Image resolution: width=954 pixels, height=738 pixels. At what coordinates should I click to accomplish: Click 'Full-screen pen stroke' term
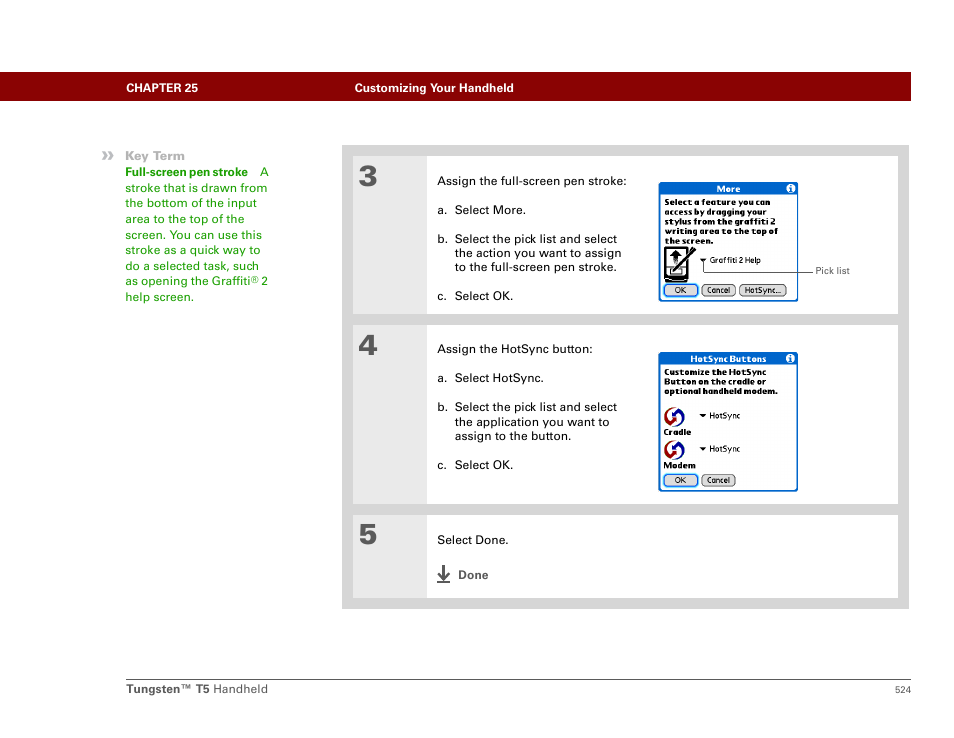[186, 172]
